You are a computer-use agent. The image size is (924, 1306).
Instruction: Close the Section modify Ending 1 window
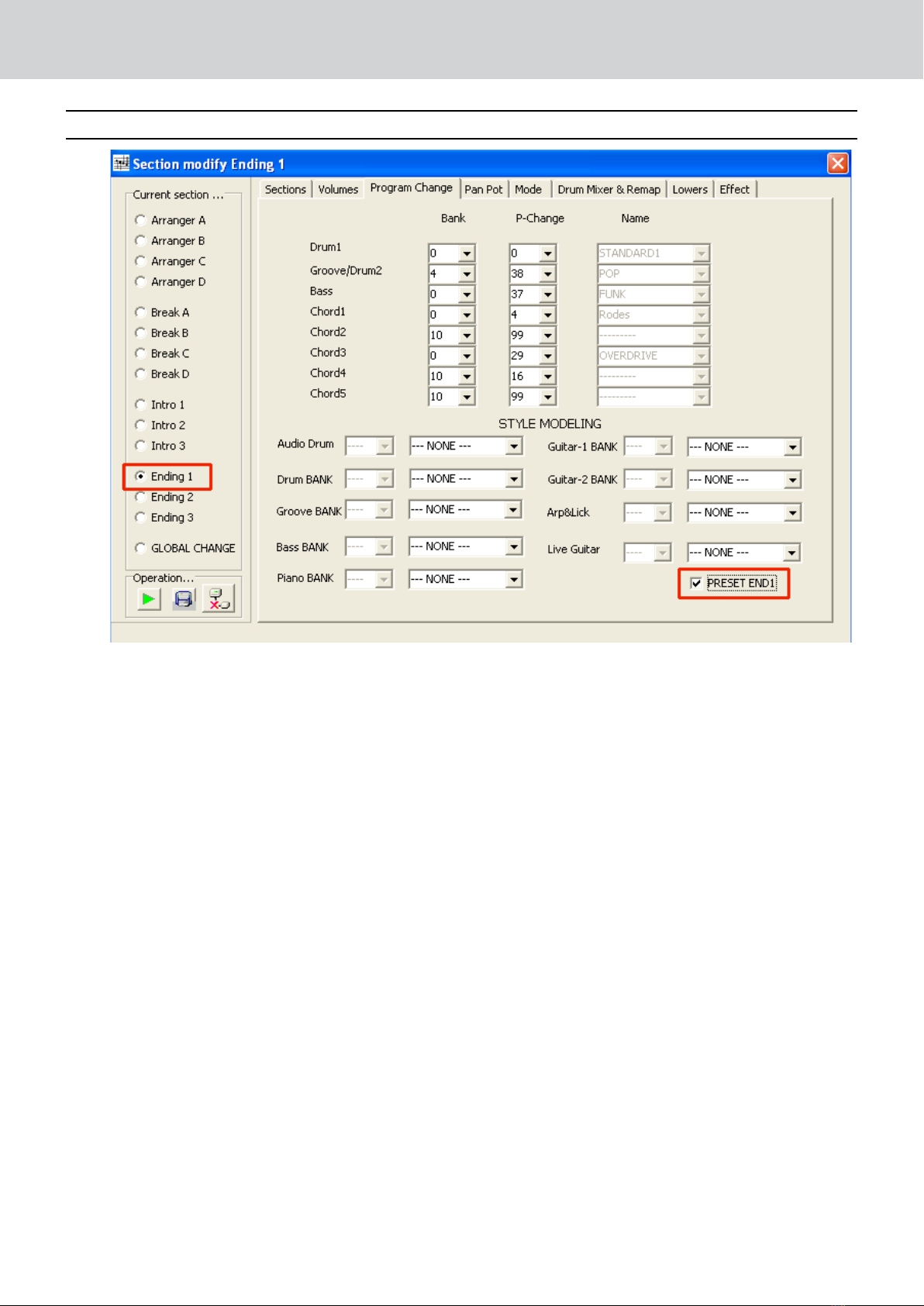point(837,164)
